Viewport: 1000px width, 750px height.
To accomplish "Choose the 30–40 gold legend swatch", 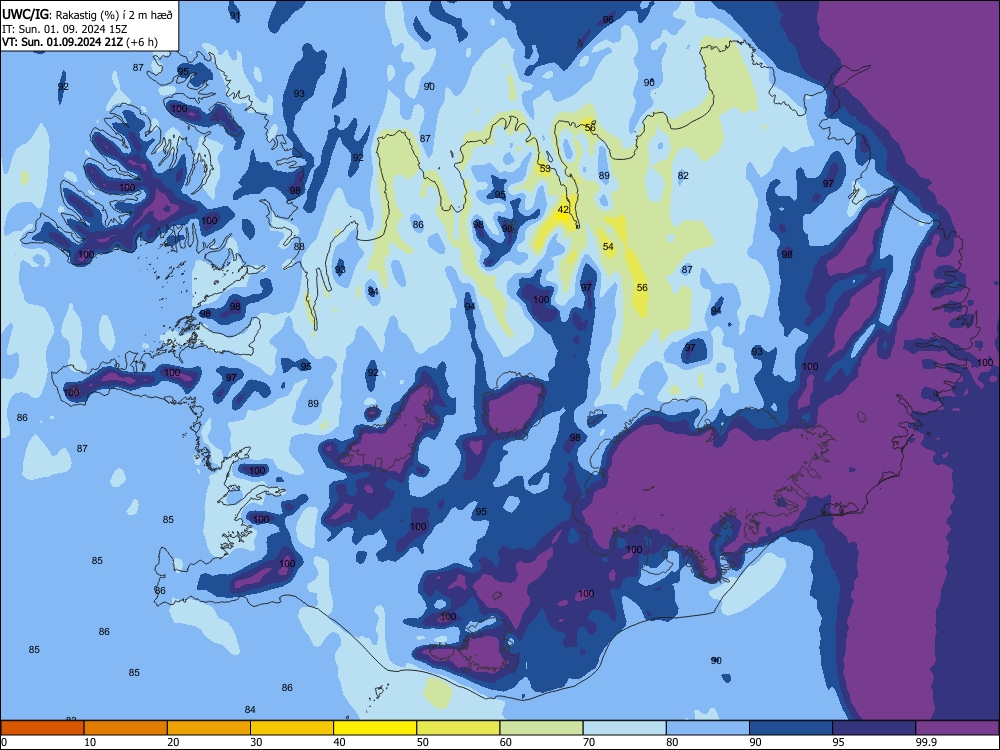I will (292, 728).
